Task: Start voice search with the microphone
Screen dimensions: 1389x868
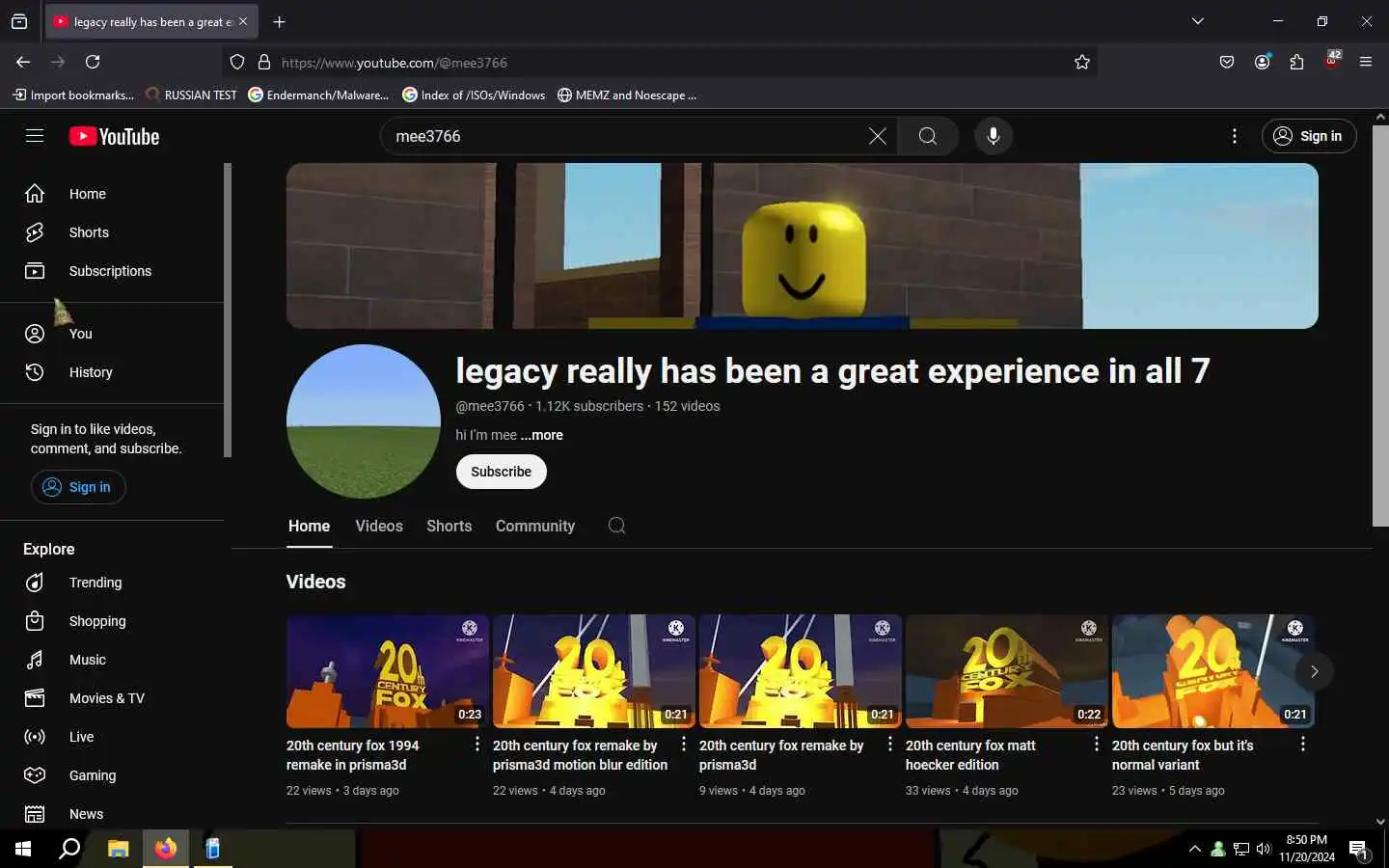Action: click(993, 136)
